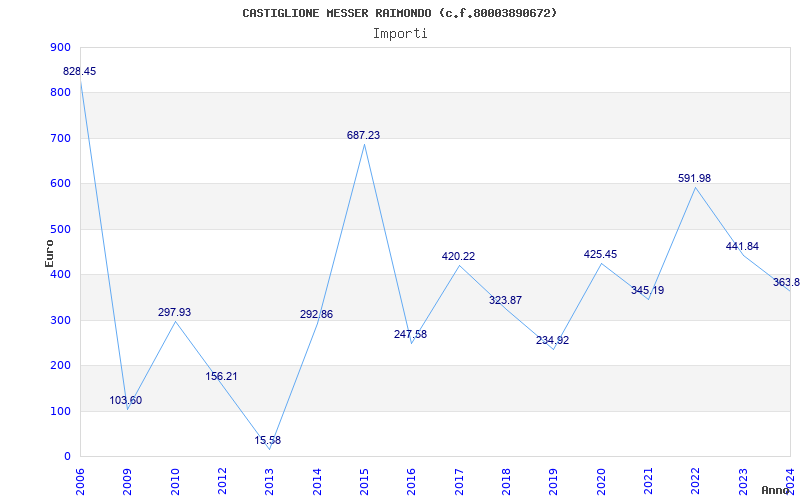Select the 323.87 data label
The image size is (800, 500).
[x=505, y=300]
